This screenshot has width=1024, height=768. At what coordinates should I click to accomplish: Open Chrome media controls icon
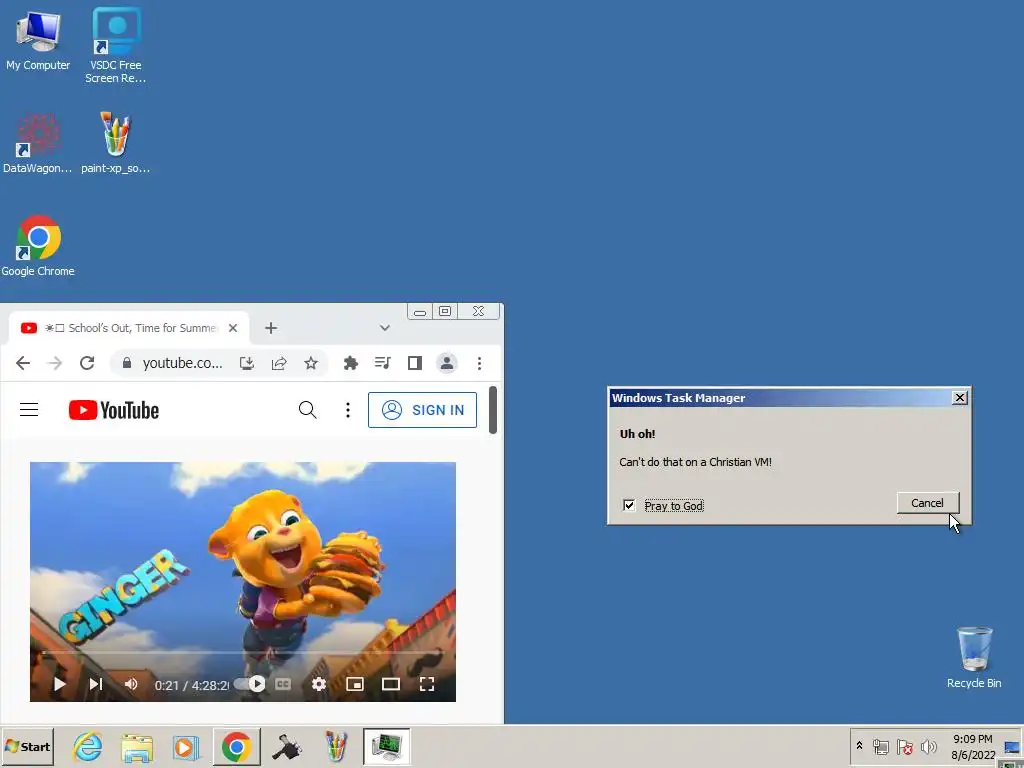[383, 363]
